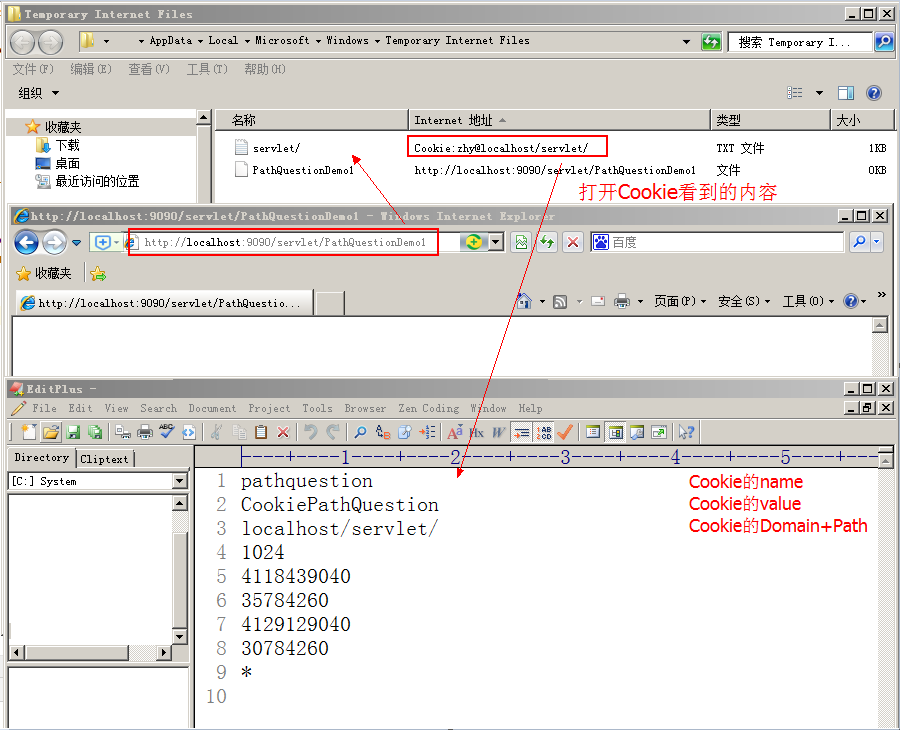Toggle Word Wrap W icon in EditPlus
Viewport: 900px width, 730px height.
click(498, 432)
